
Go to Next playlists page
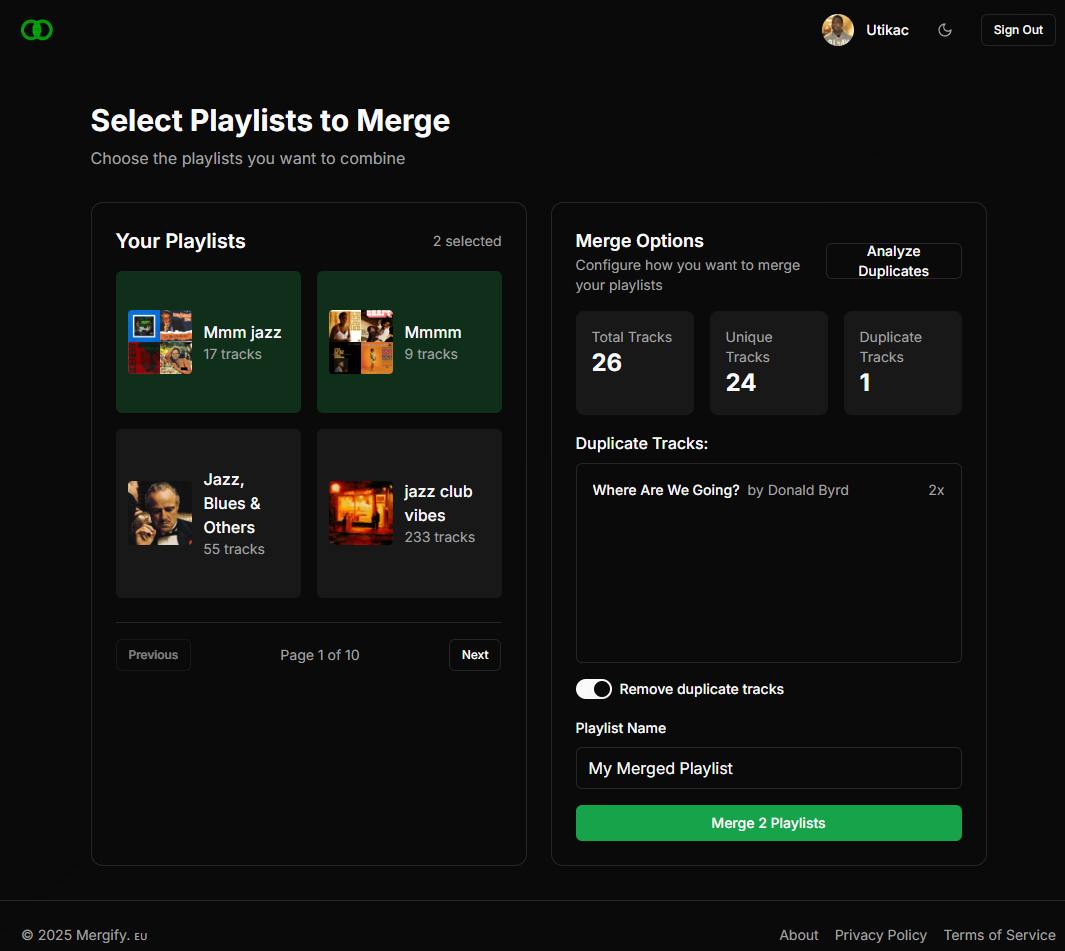coord(475,655)
